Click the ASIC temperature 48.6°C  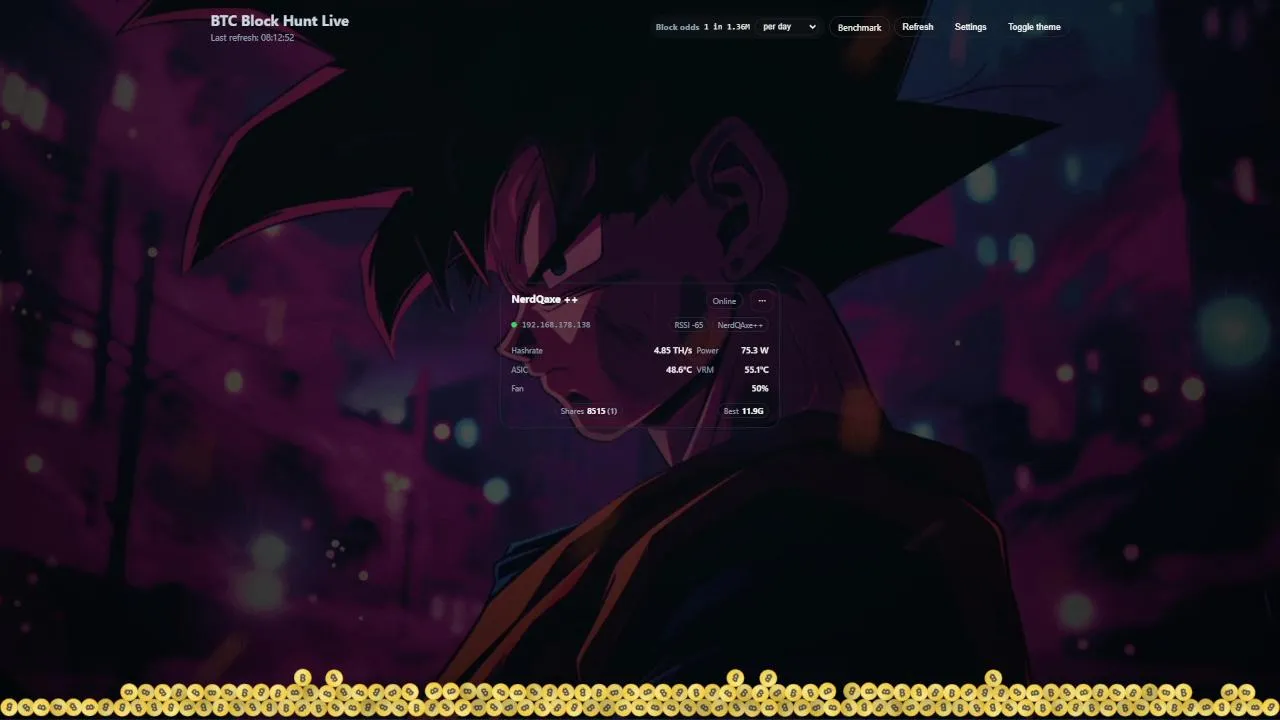tap(679, 370)
